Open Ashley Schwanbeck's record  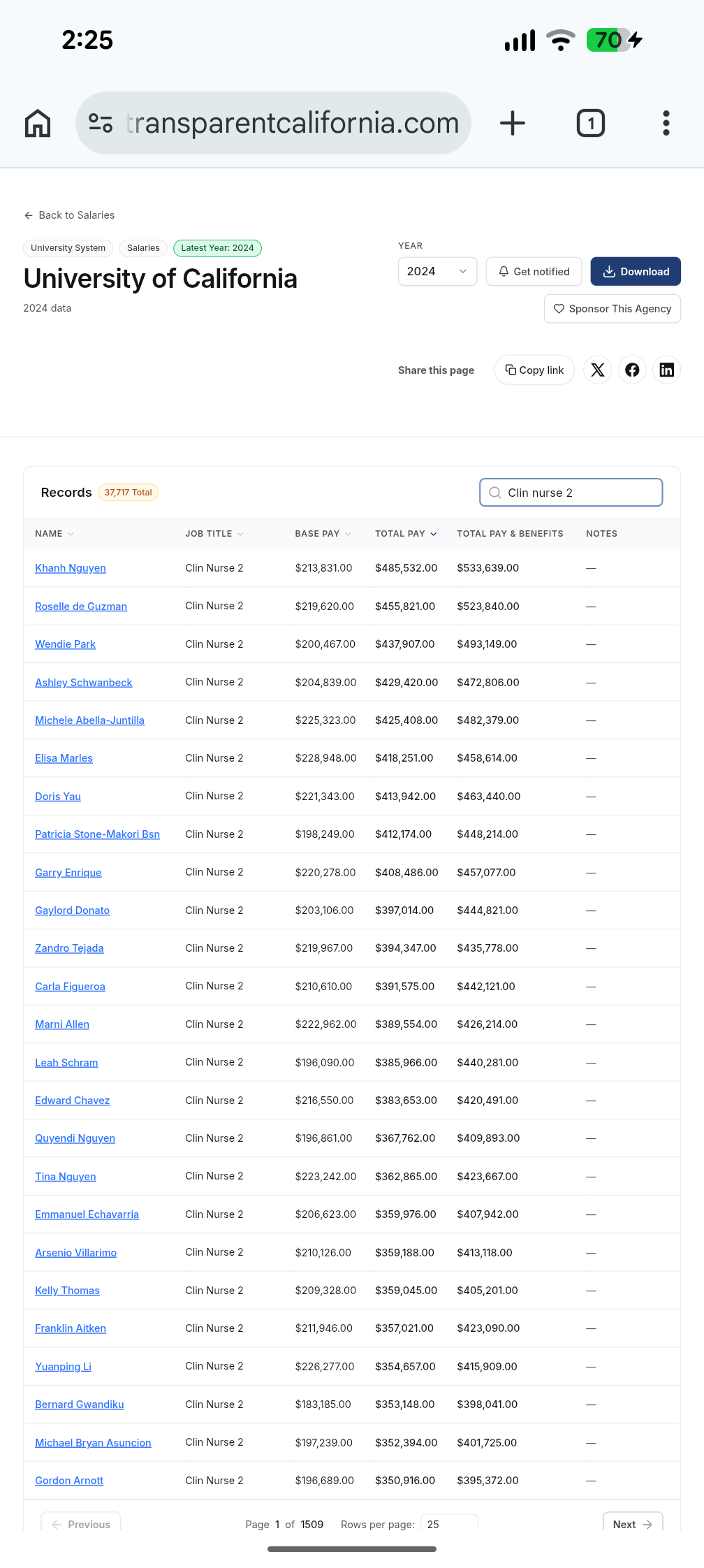point(84,683)
